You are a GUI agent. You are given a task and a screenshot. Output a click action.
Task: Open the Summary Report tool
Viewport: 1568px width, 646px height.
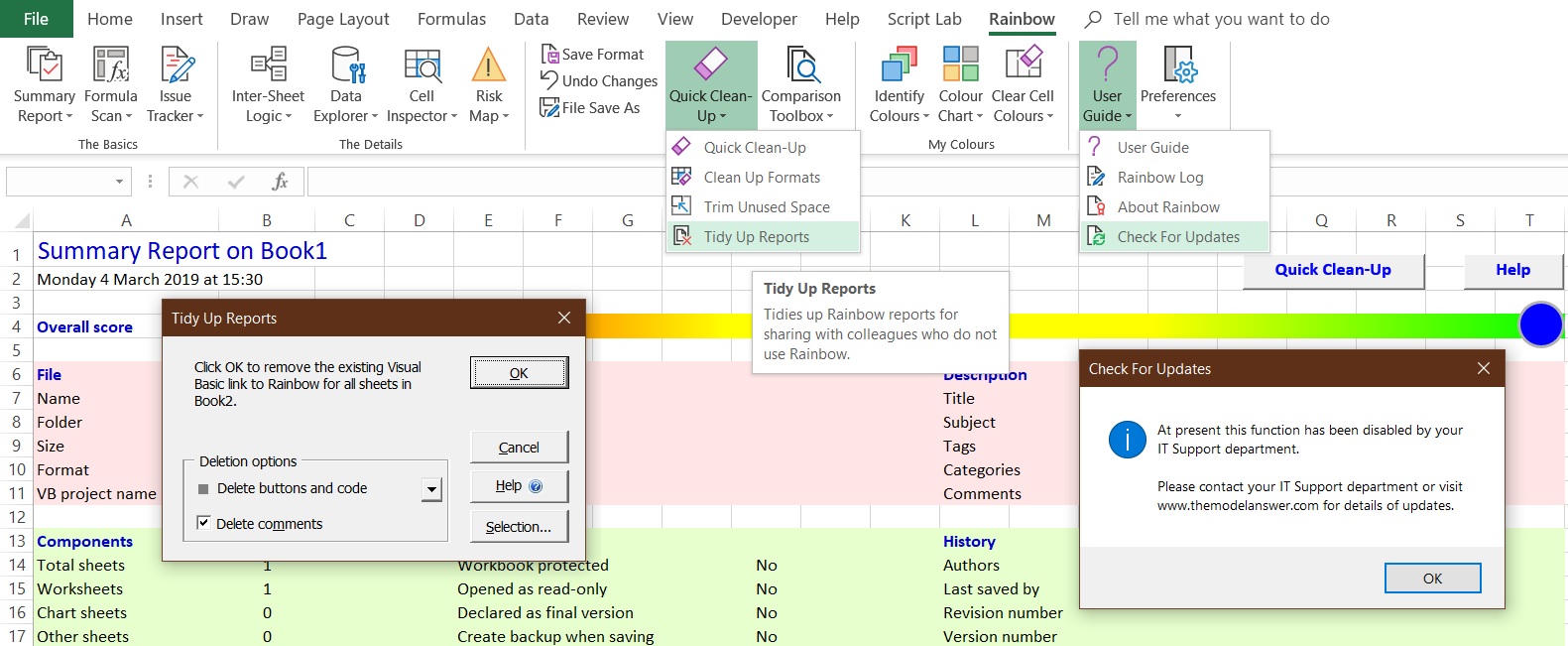[x=44, y=85]
